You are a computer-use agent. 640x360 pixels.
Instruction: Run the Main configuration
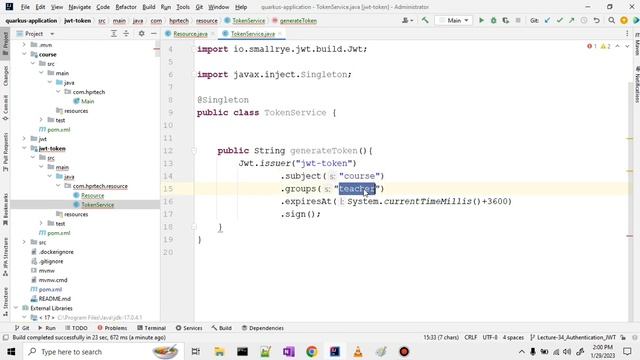481,20
